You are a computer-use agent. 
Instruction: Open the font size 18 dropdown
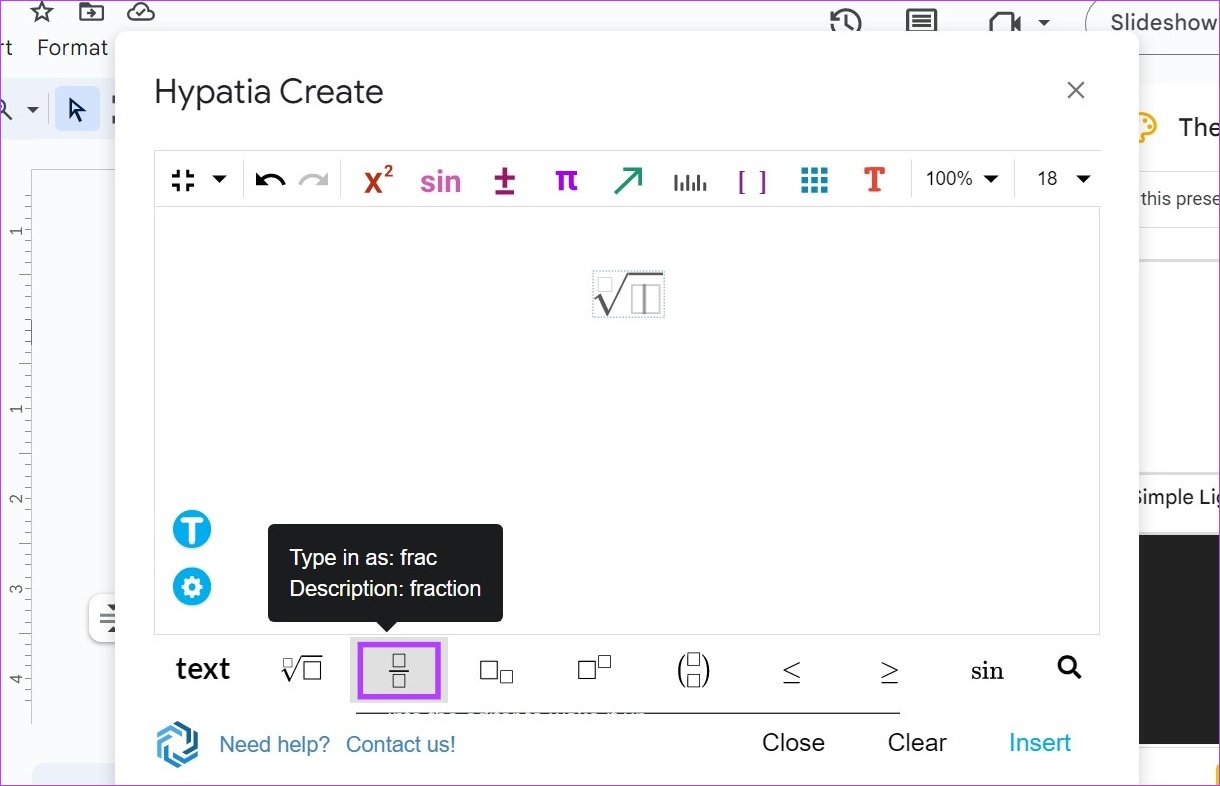(1063, 179)
